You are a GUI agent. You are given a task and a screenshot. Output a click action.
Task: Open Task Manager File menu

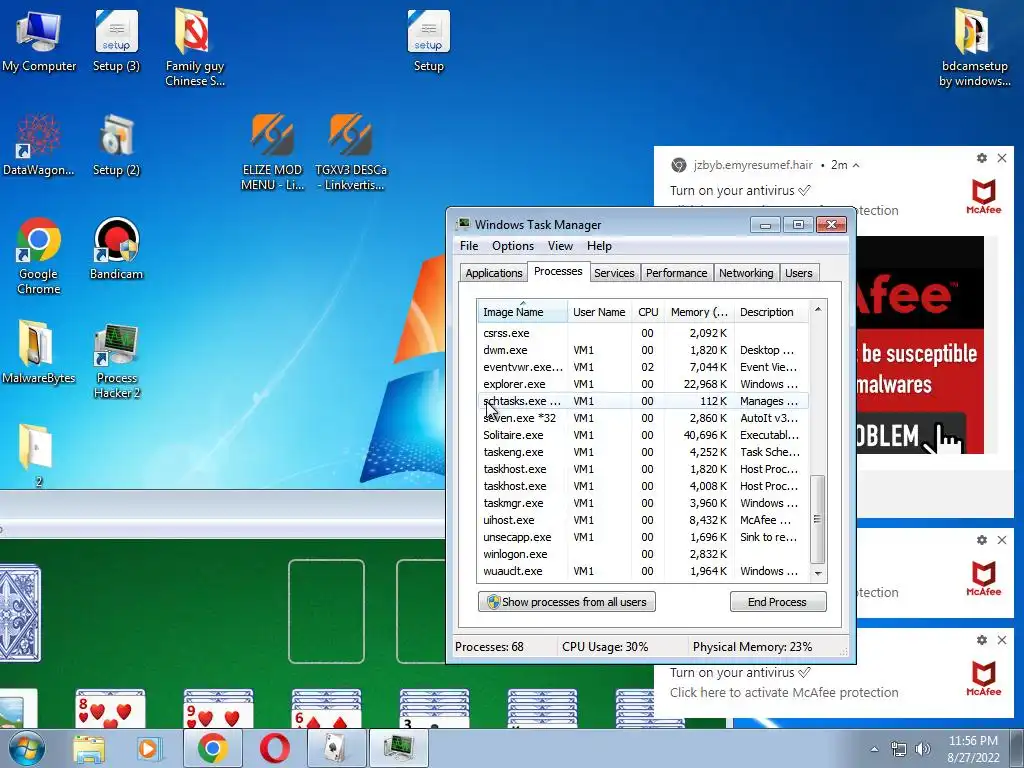coord(469,246)
